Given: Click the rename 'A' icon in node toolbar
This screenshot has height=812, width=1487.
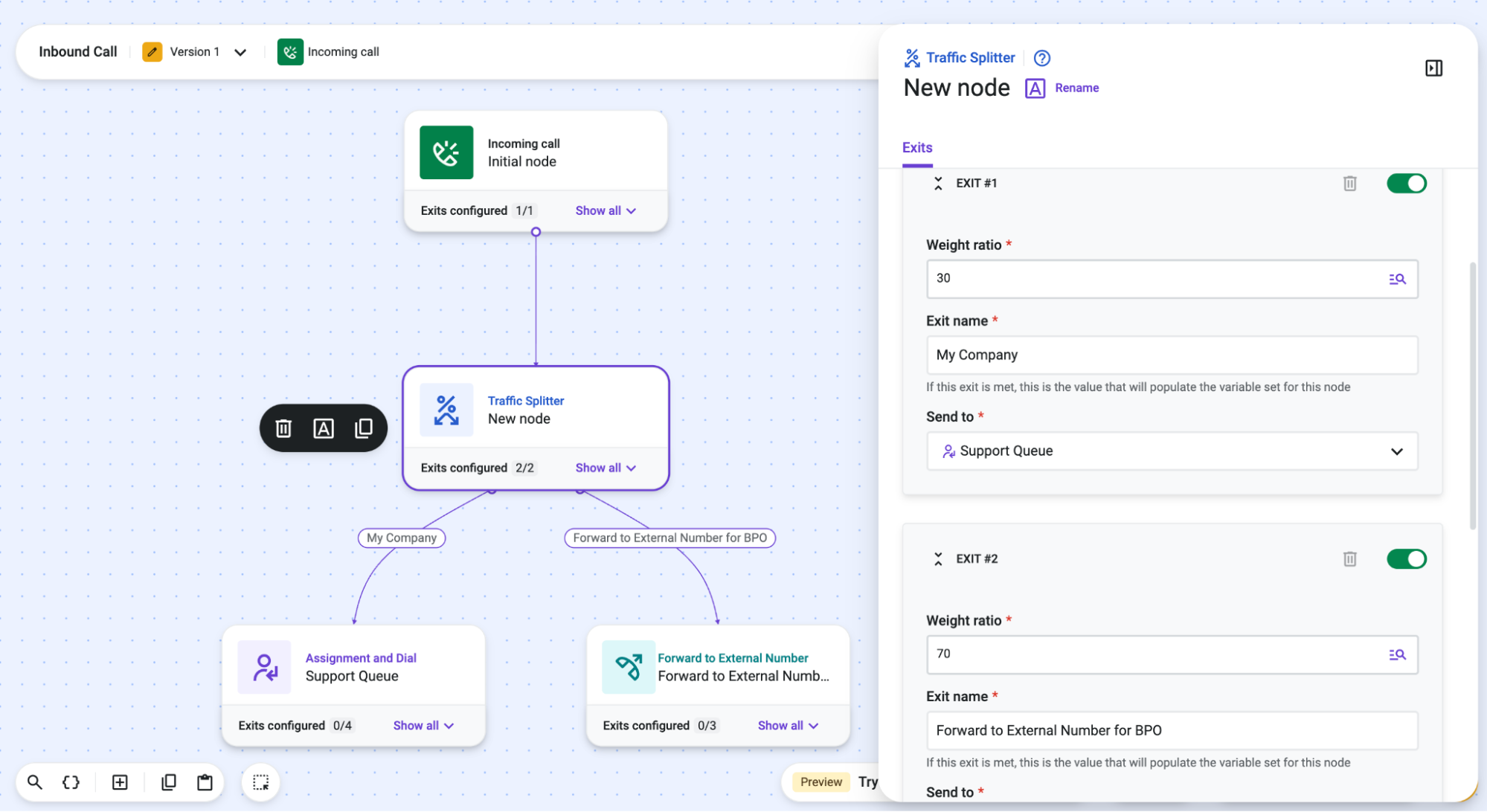Looking at the screenshot, I should point(324,428).
